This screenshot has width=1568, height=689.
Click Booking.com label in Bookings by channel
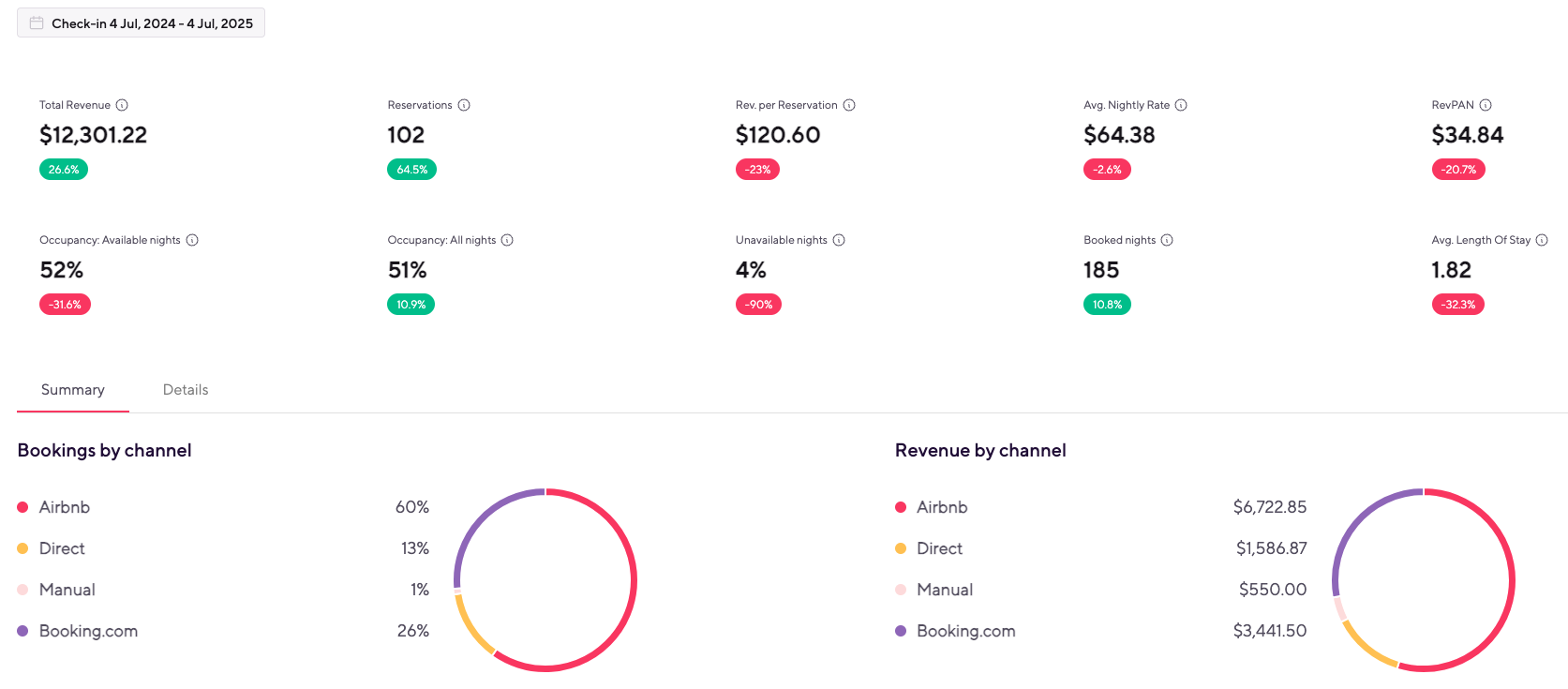(88, 631)
